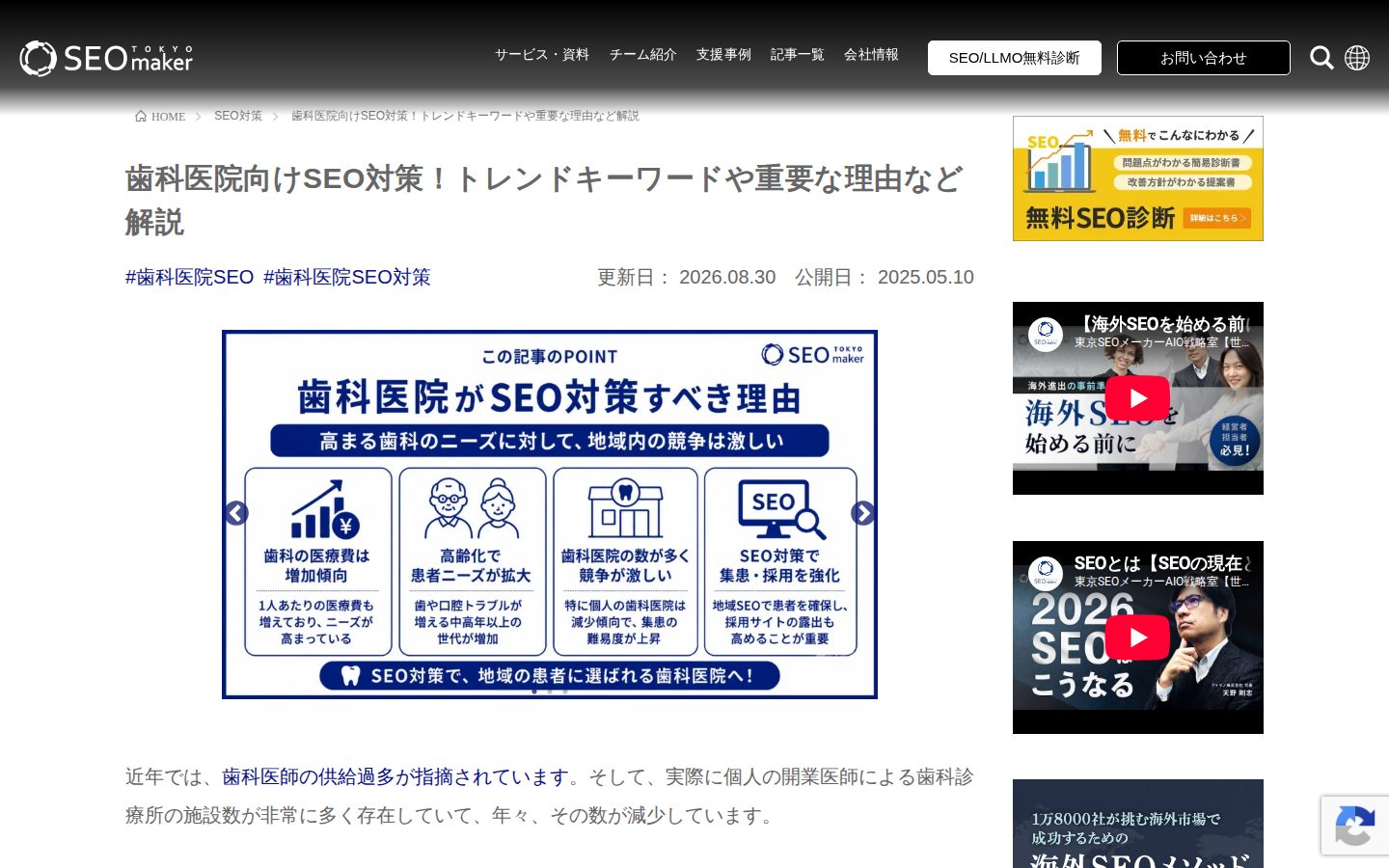The height and width of the screenshot is (868, 1389).
Task: Click the last breadcrumb article title
Action: pyautogui.click(x=465, y=116)
